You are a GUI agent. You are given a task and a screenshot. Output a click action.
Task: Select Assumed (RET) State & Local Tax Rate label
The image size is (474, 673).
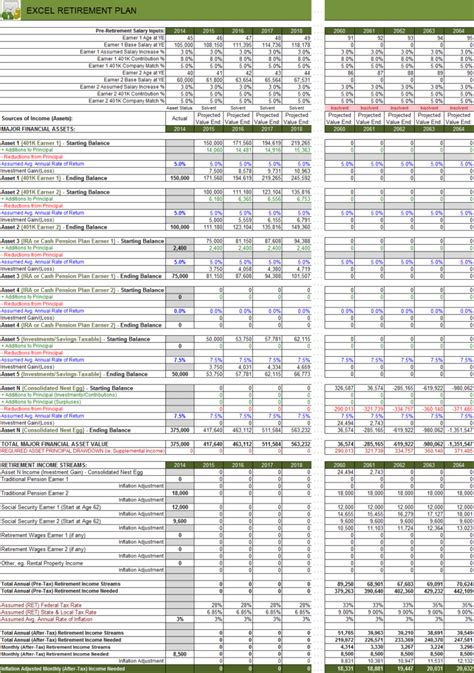coord(48,612)
